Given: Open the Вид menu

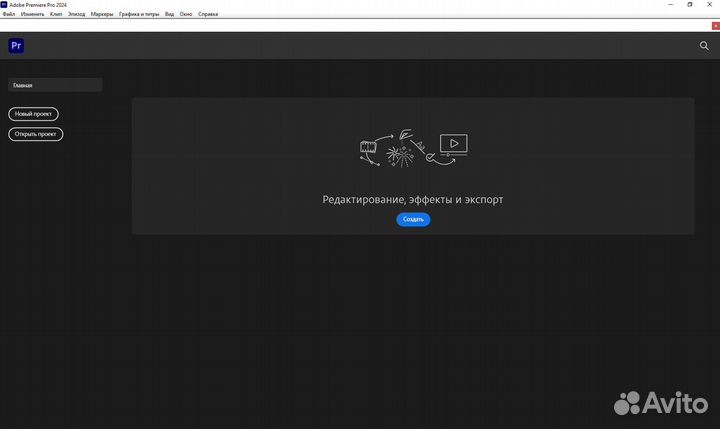Looking at the screenshot, I should (x=169, y=14).
